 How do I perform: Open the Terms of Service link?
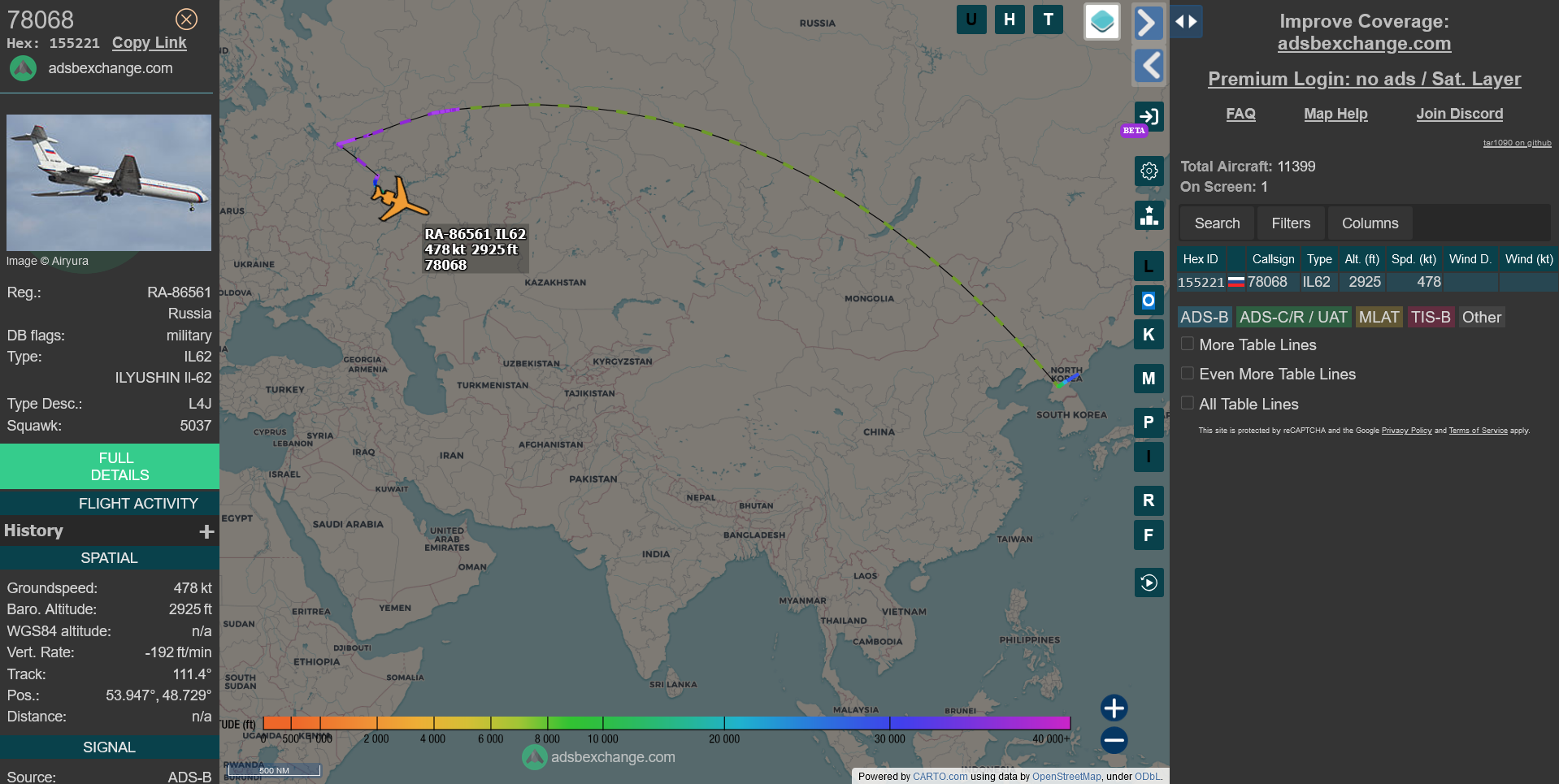click(x=1478, y=431)
